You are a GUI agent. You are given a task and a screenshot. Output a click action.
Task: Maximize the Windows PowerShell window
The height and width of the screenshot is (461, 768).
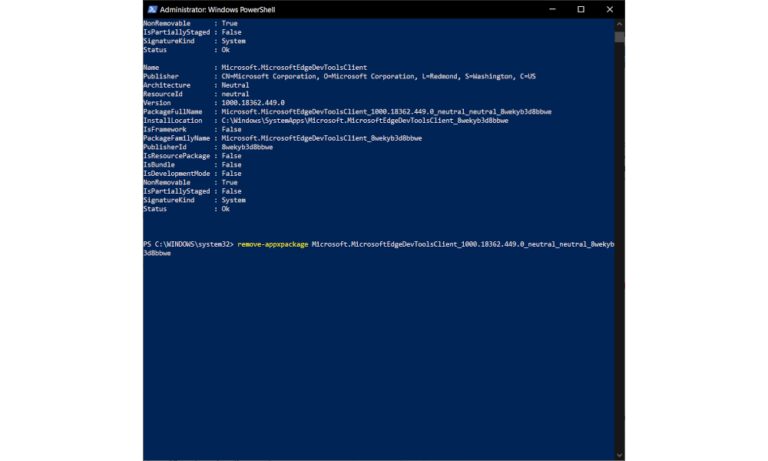pyautogui.click(x=581, y=9)
